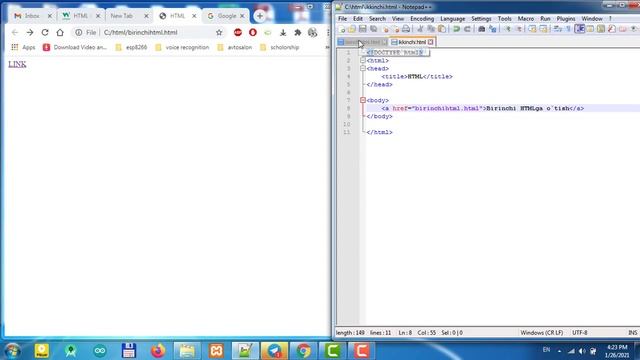Click the Print icon in Notepad++ toolbar
Viewport: 640px width, 360px height.
click(x=406, y=29)
